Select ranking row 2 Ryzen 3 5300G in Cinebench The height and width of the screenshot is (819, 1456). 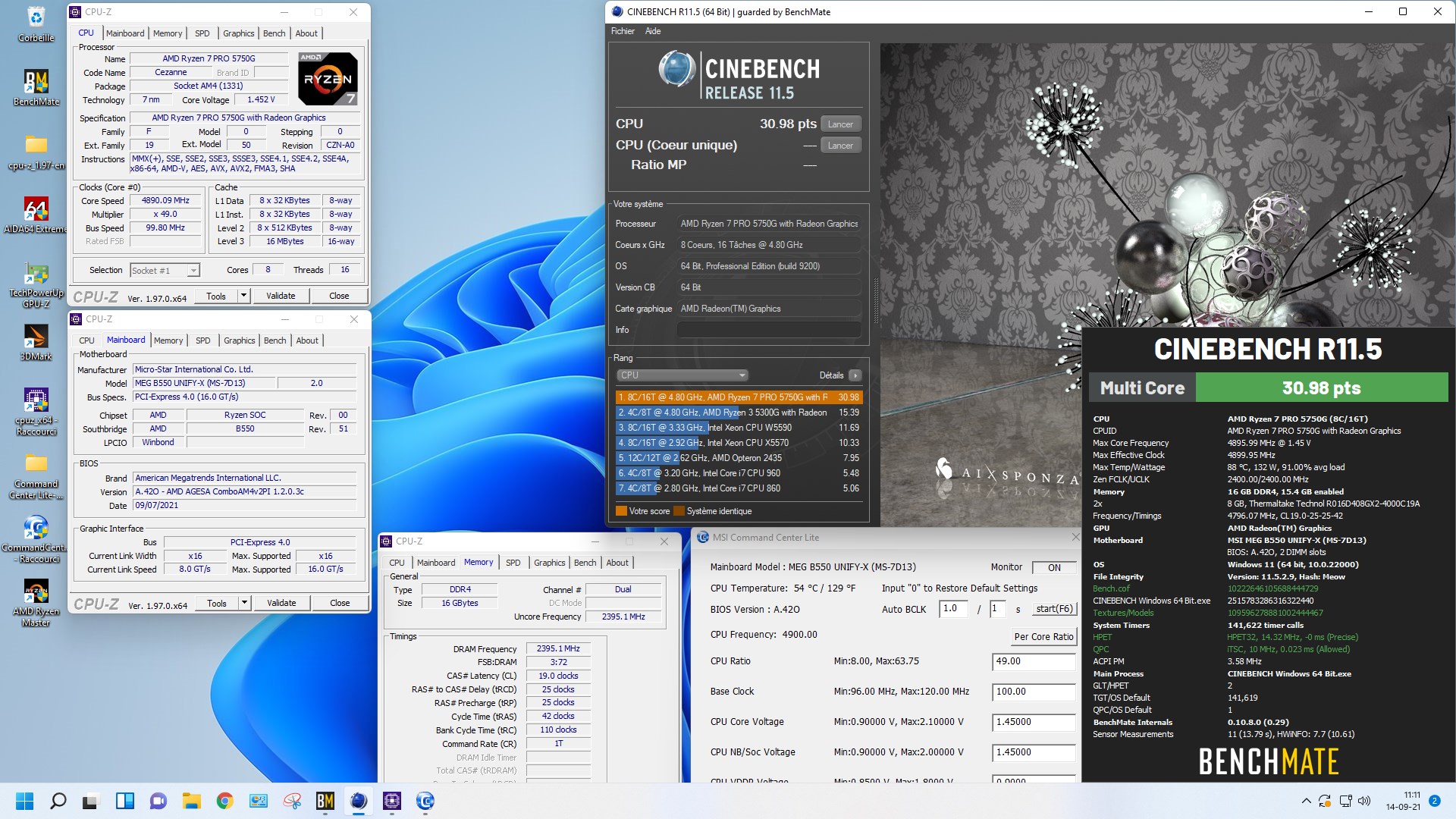tap(739, 413)
